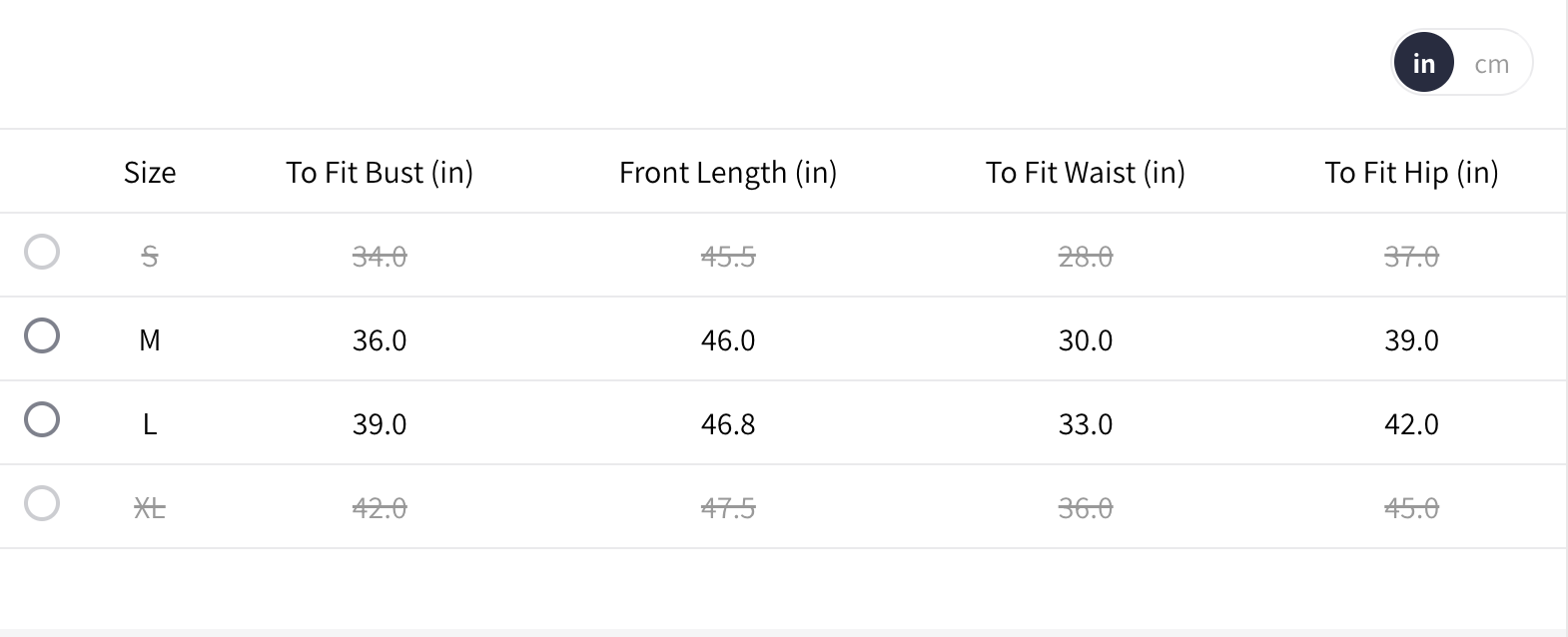The width and height of the screenshot is (1568, 637).
Task: Click the To Fit Hip column header
Action: [1411, 173]
